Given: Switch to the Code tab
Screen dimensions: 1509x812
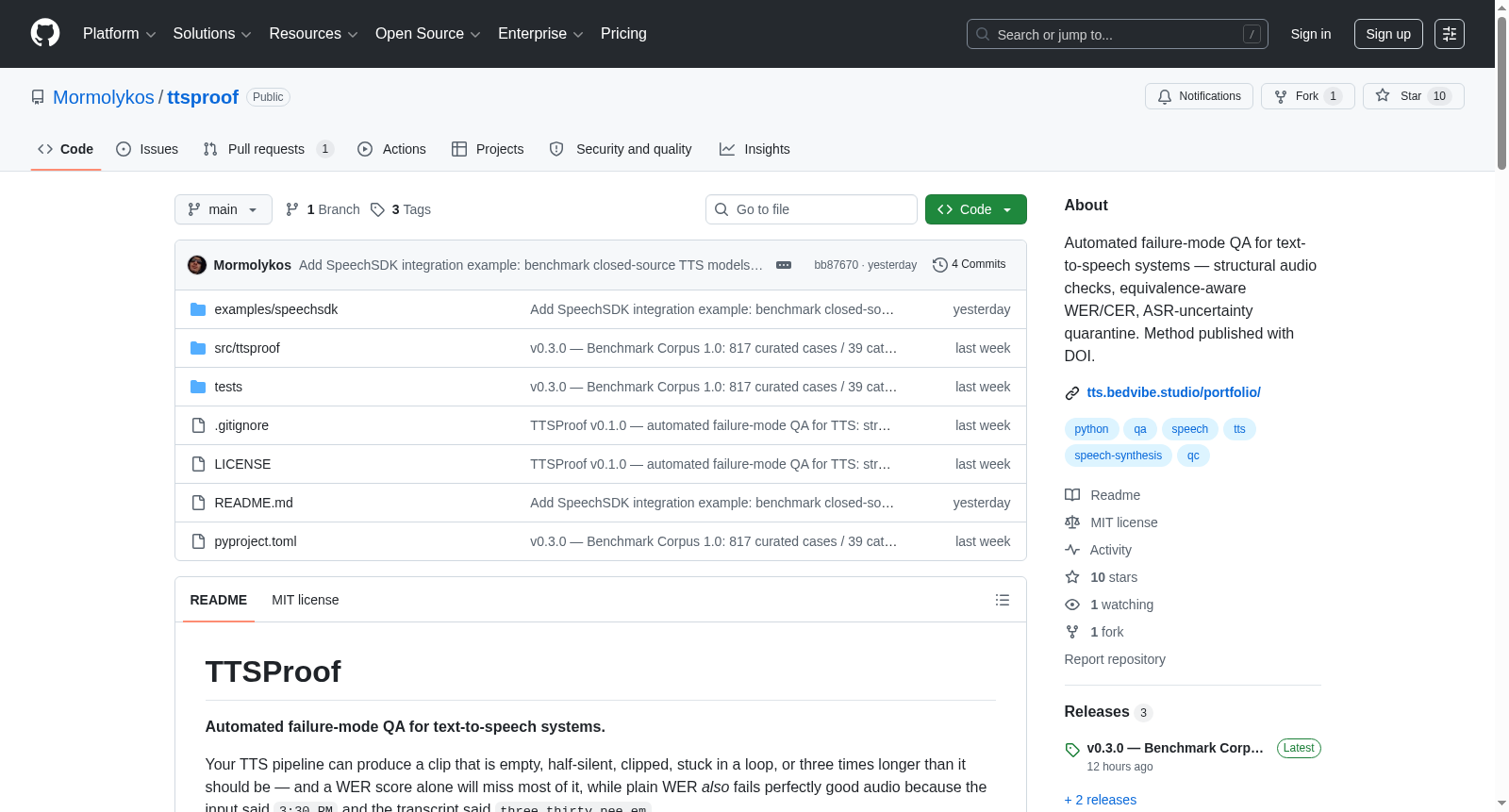Looking at the screenshot, I should click(x=66, y=149).
